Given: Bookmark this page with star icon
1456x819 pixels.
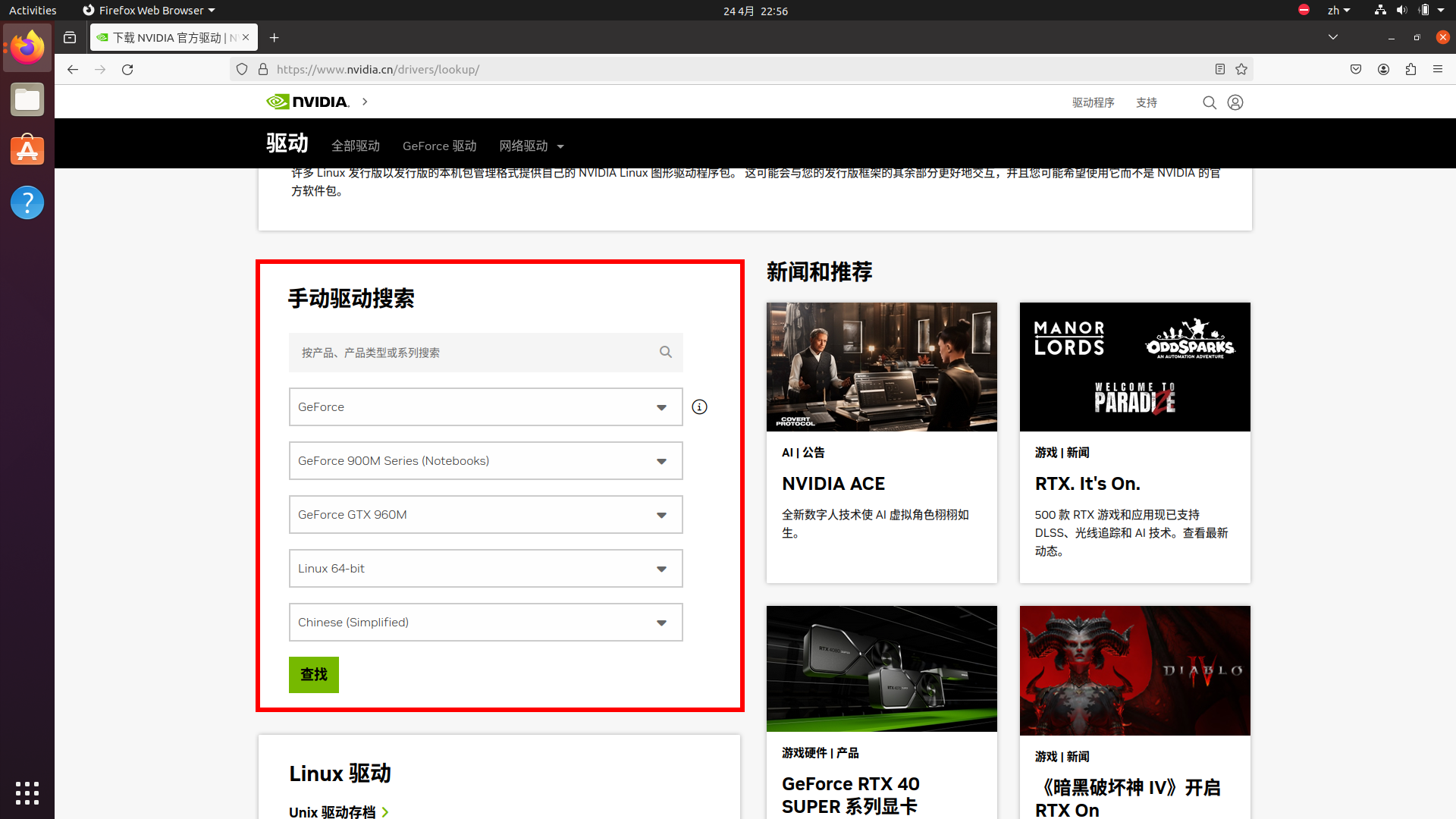Looking at the screenshot, I should tap(1241, 69).
